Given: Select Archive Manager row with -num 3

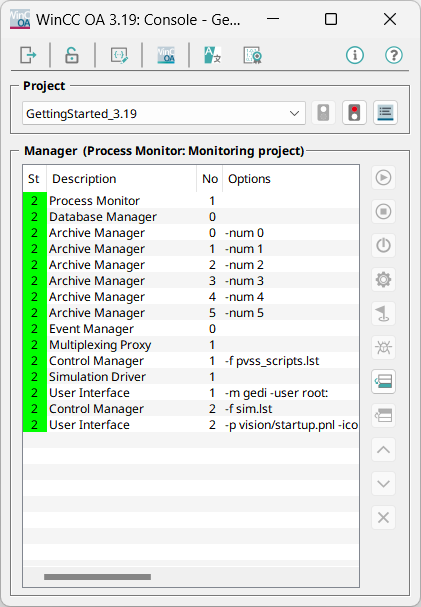Looking at the screenshot, I should pyautogui.click(x=191, y=281).
